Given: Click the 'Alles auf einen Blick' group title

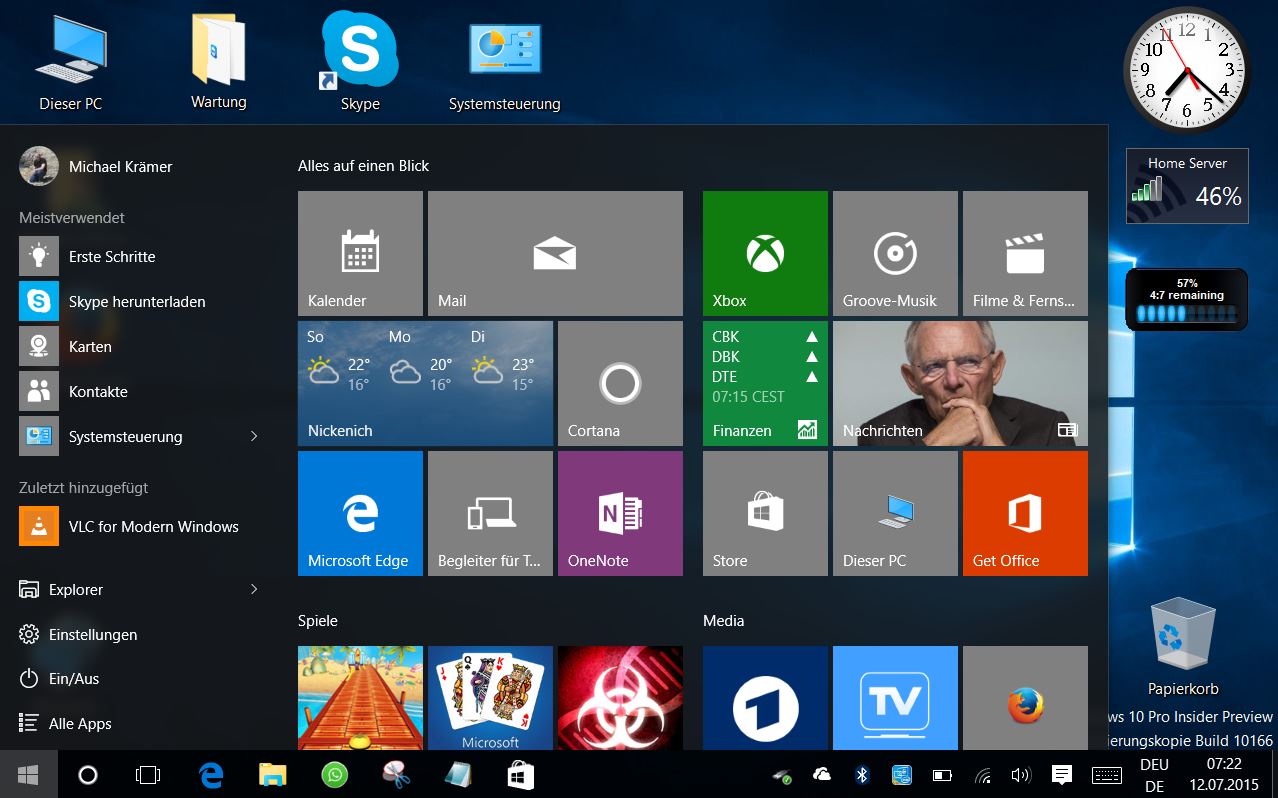Looking at the screenshot, I should click(x=363, y=165).
